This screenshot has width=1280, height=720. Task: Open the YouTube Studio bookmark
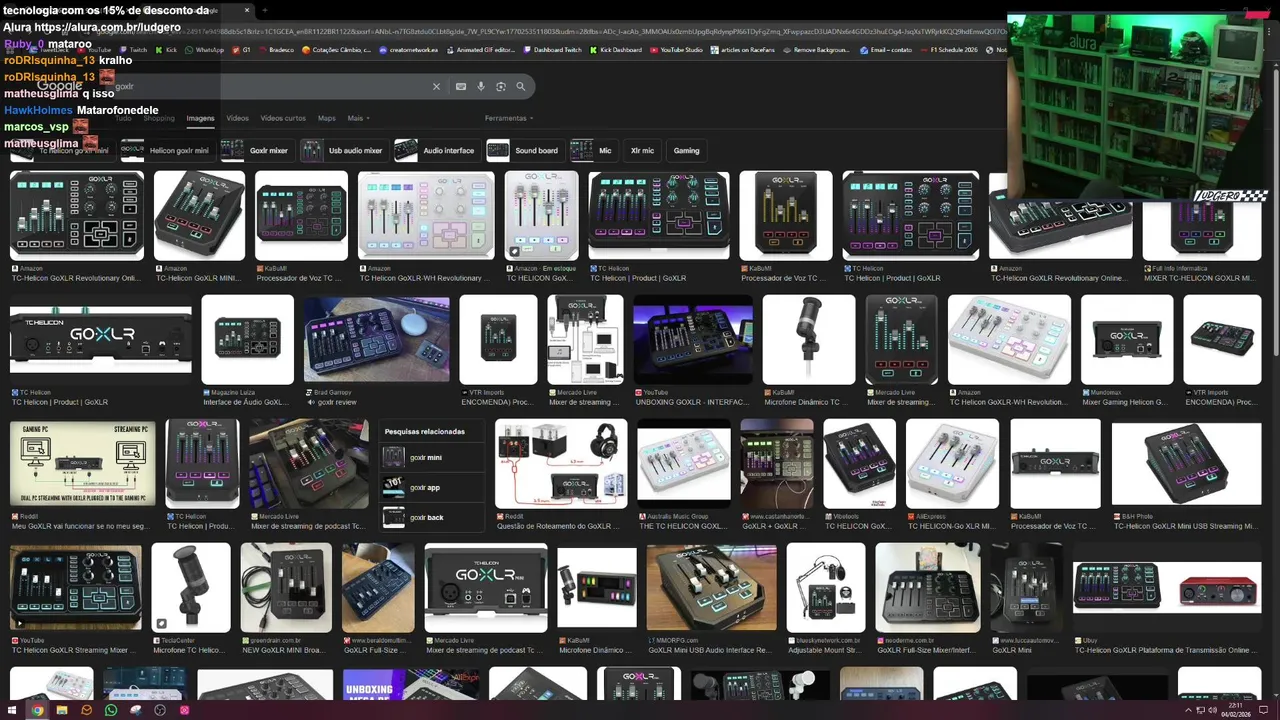pyautogui.click(x=676, y=50)
